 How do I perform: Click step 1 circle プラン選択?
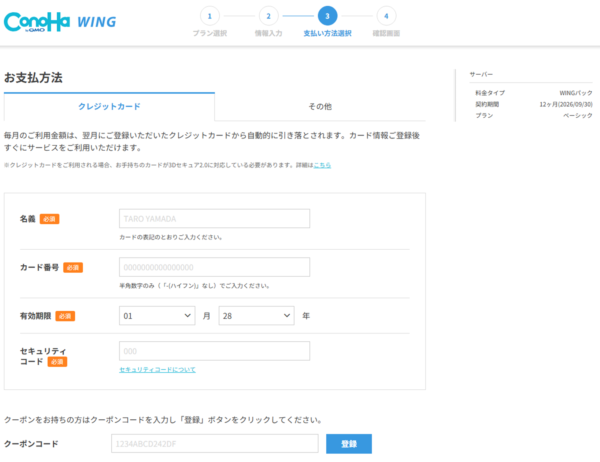(x=209, y=15)
